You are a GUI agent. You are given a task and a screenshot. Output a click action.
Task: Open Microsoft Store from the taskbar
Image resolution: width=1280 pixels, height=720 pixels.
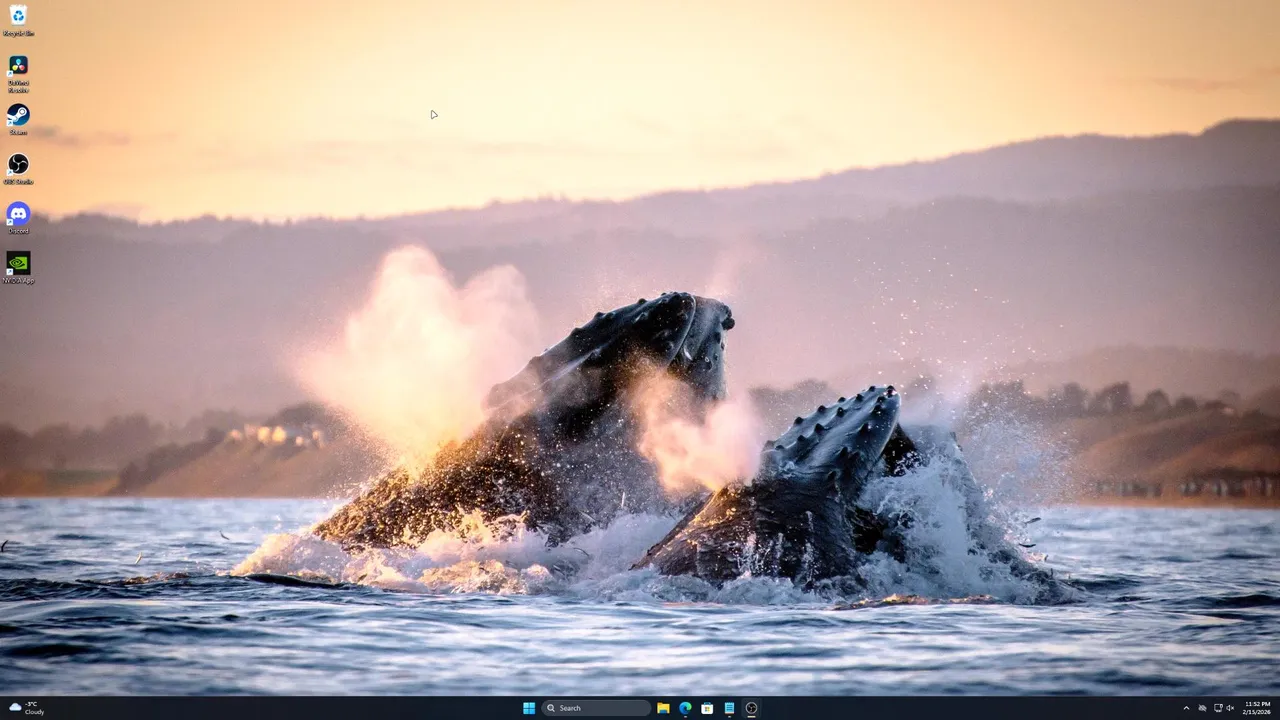click(x=707, y=708)
